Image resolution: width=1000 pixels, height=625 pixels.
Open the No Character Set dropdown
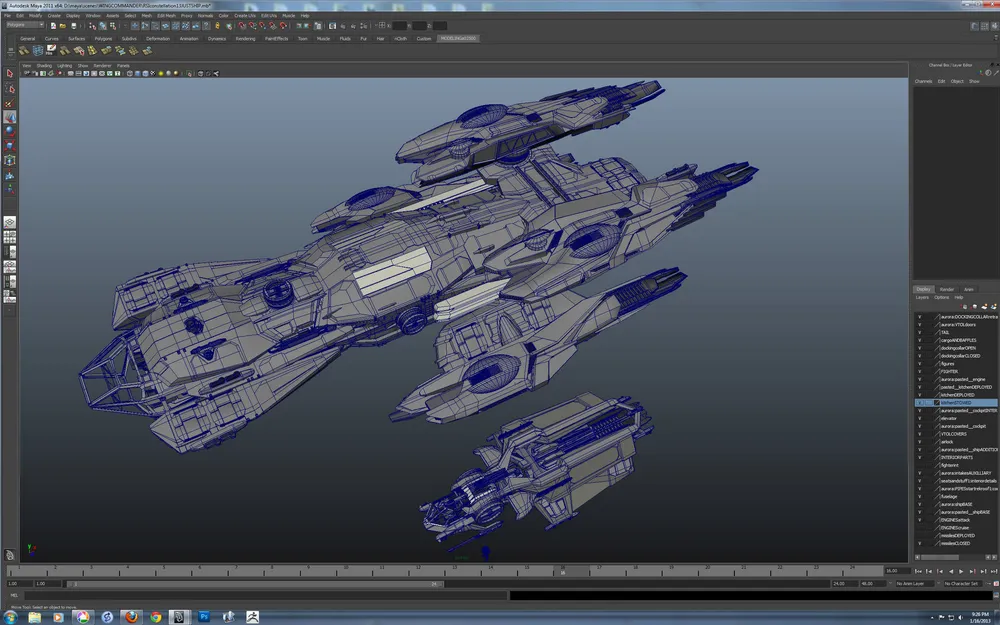pos(962,583)
